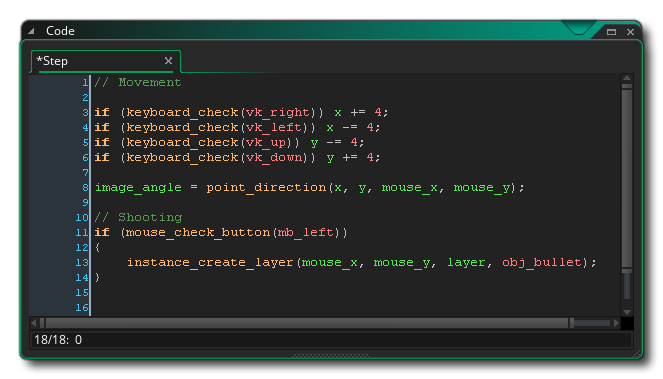Click vk_up in the code
The height and width of the screenshot is (379, 663).
[266, 143]
